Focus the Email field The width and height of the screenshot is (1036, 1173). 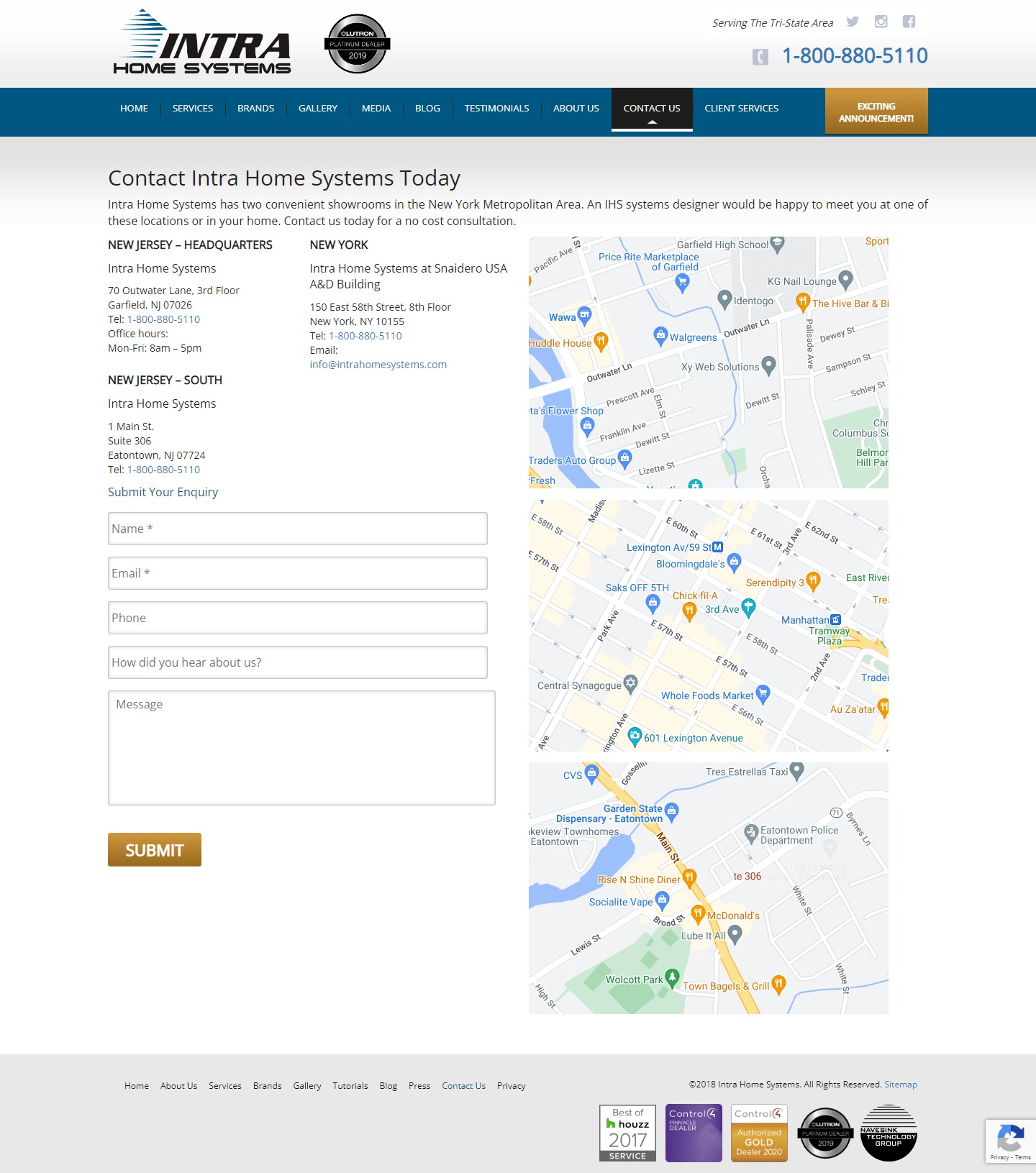pos(298,573)
